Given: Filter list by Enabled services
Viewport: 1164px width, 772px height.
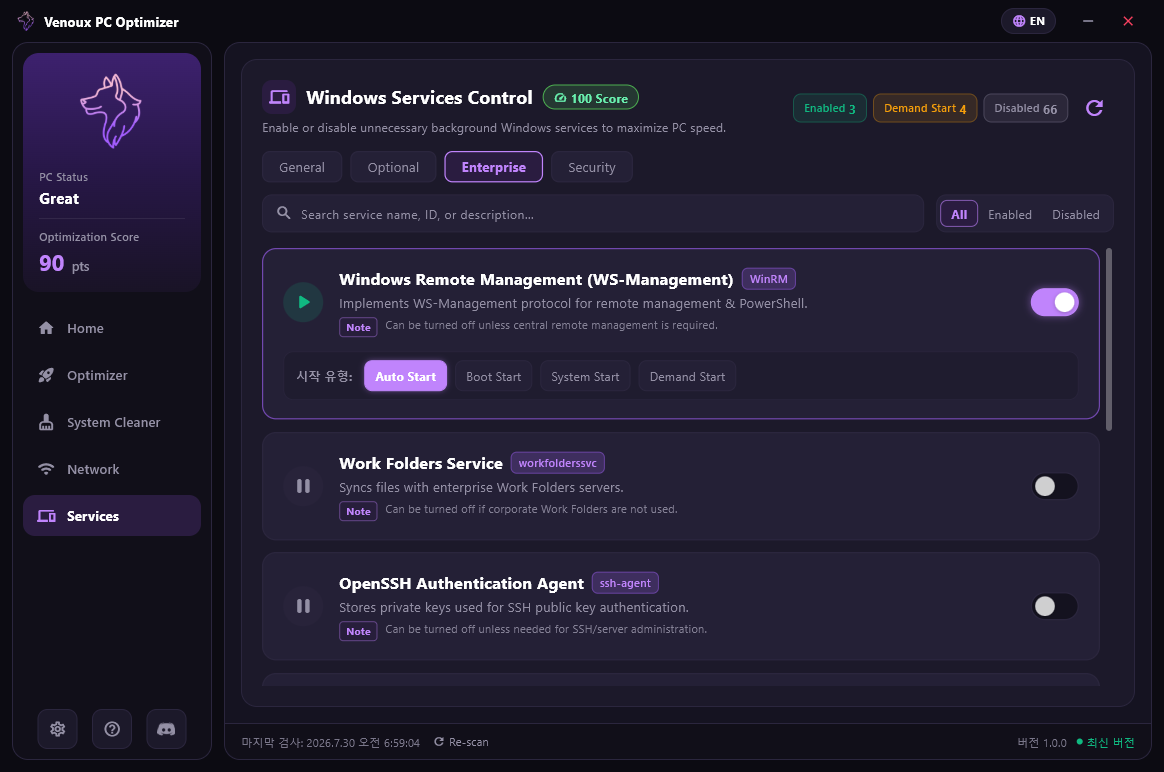Looking at the screenshot, I should [x=1010, y=215].
